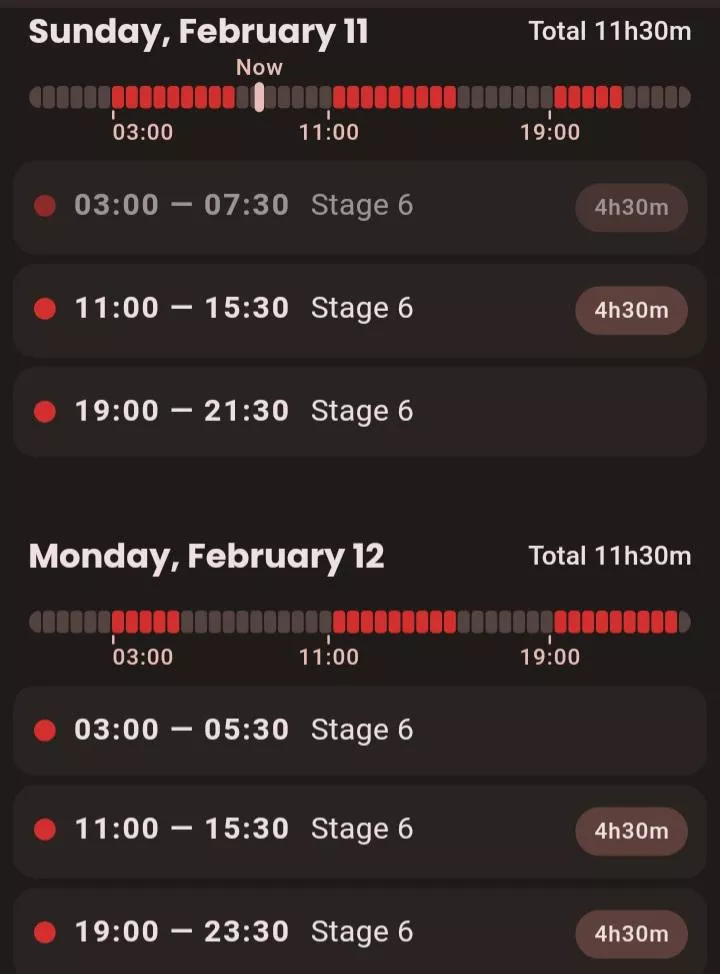Image resolution: width=720 pixels, height=974 pixels.
Task: Select the 4h30m badge on Sunday 03:00 slot
Action: [x=631, y=208]
